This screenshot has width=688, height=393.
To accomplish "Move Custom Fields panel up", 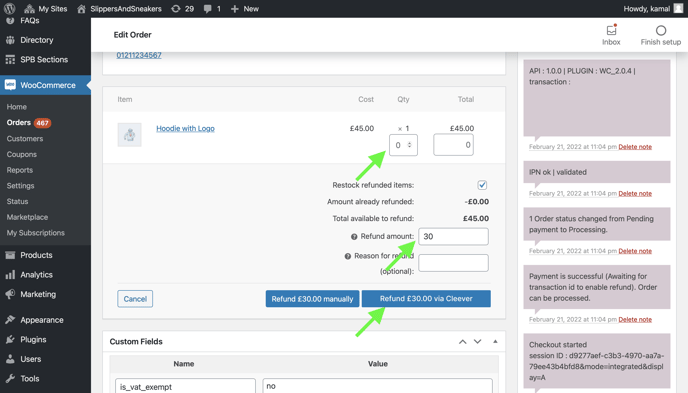I will click(x=462, y=342).
